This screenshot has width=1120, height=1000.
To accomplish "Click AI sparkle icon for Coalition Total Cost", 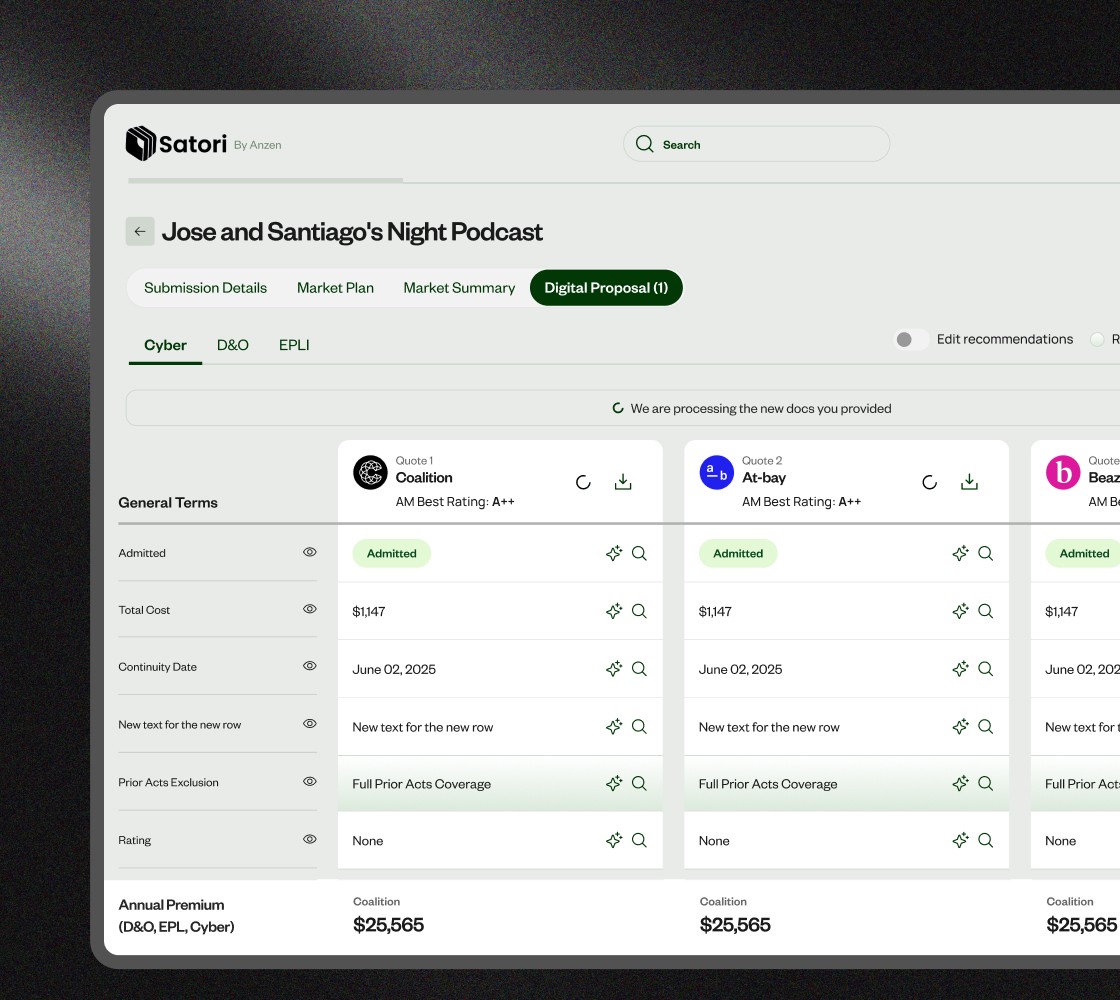I will pyautogui.click(x=614, y=611).
